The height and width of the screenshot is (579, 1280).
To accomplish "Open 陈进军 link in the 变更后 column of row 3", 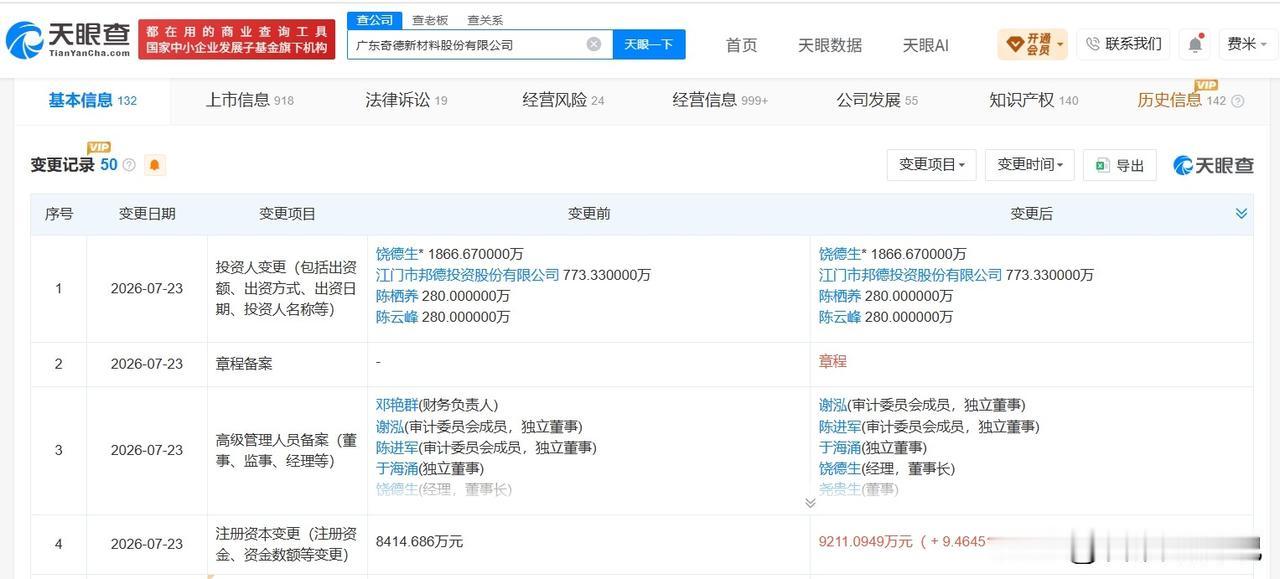I will point(840,426).
